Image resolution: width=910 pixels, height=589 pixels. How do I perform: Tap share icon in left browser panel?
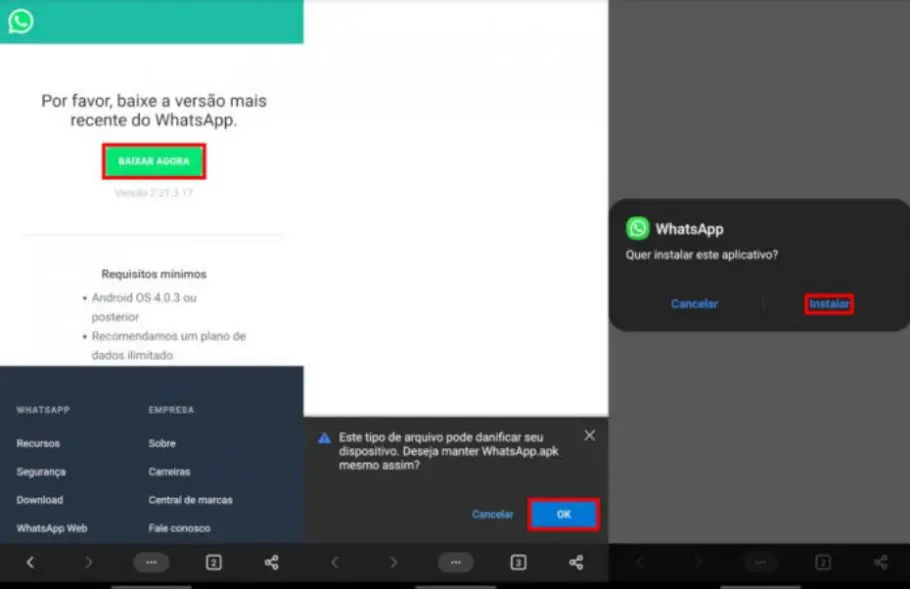pyautogui.click(x=272, y=562)
